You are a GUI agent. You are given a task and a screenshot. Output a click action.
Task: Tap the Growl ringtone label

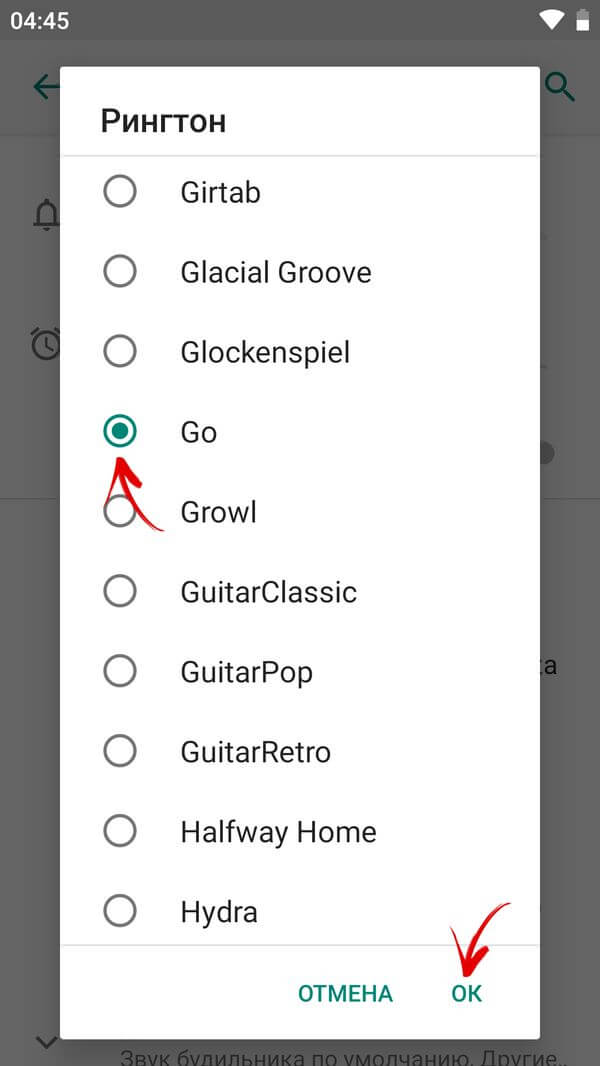[218, 512]
